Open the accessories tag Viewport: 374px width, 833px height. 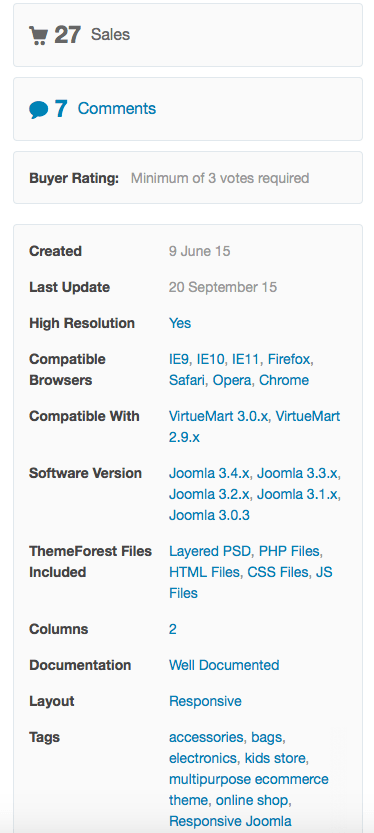click(x=206, y=737)
